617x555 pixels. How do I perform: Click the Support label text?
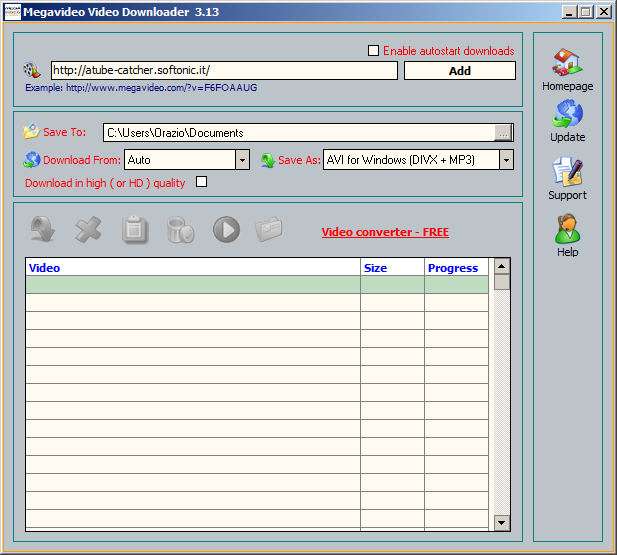tap(567, 195)
